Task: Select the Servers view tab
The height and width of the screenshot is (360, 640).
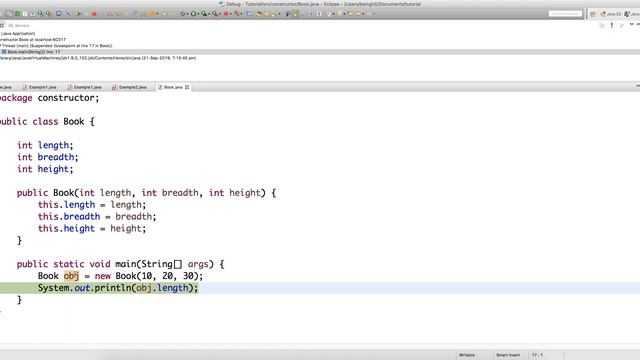Action: (x=19, y=26)
